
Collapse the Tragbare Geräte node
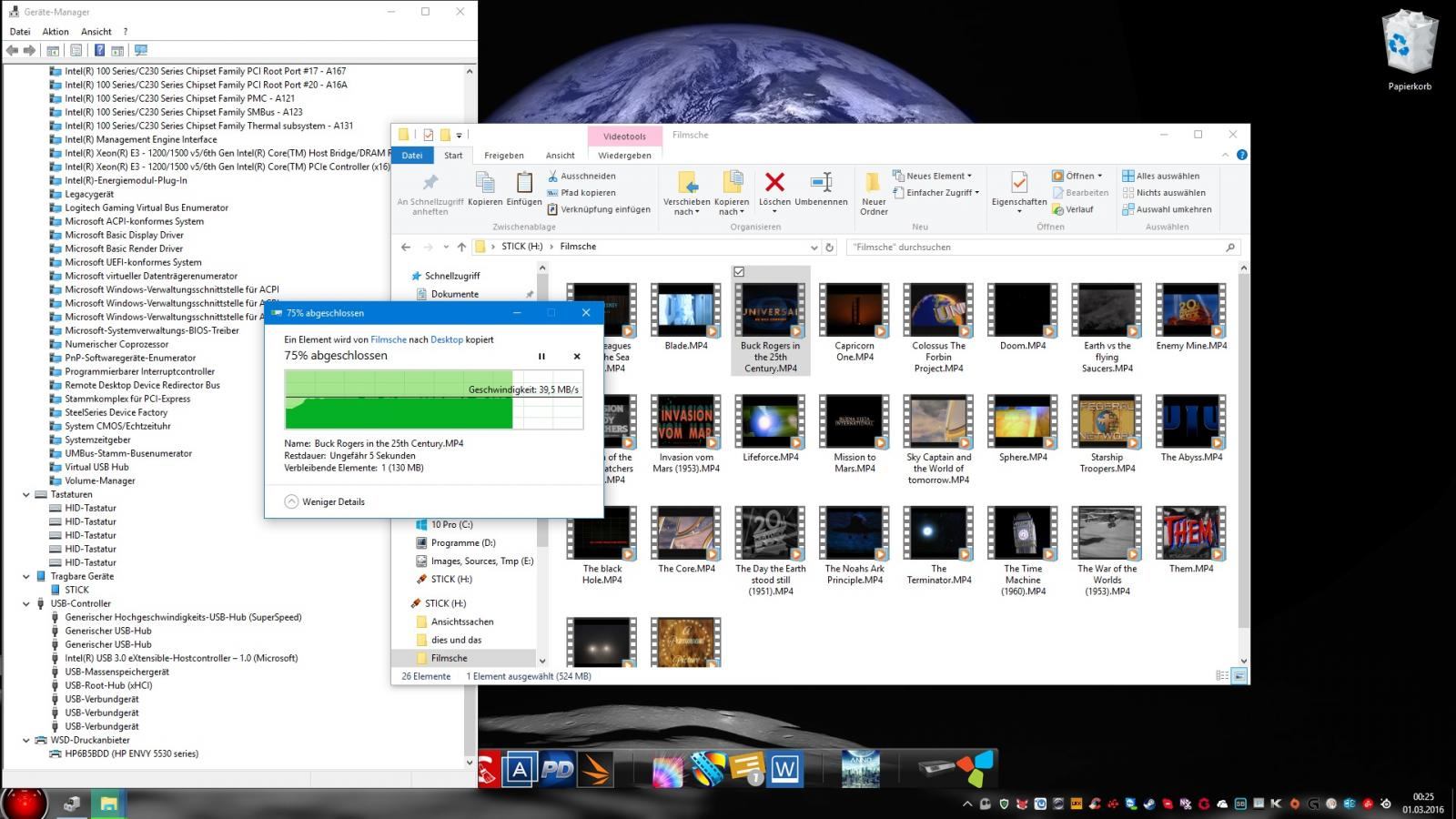point(26,576)
